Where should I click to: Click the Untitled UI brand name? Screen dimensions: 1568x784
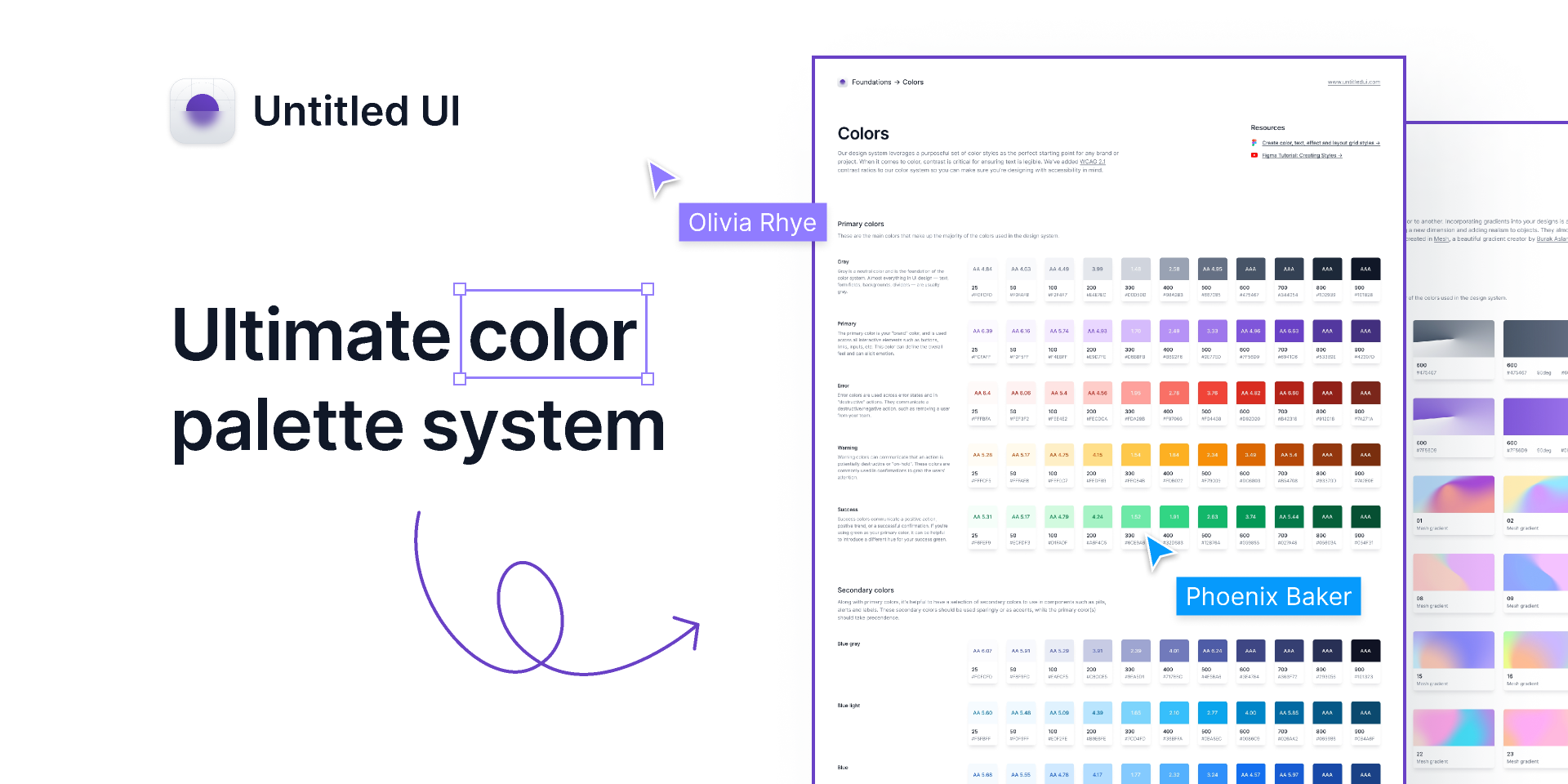[357, 111]
